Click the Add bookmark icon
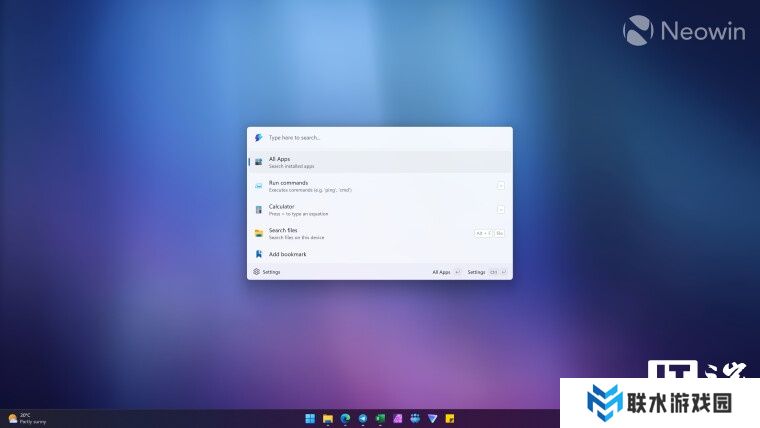 tap(259, 255)
